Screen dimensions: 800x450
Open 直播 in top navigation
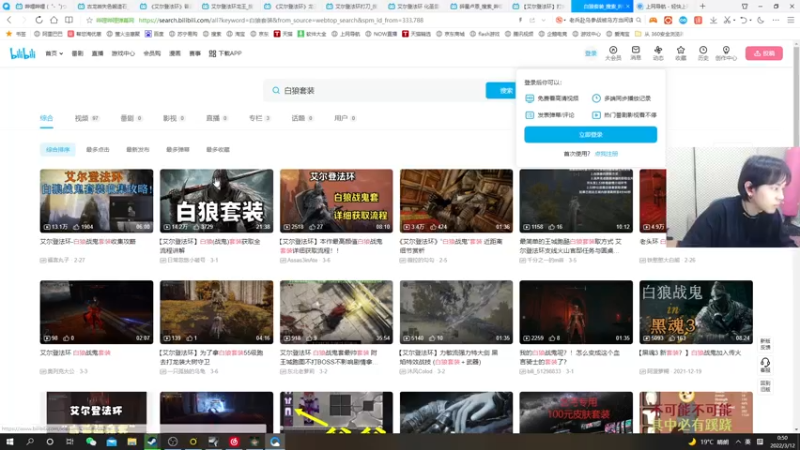(x=97, y=53)
